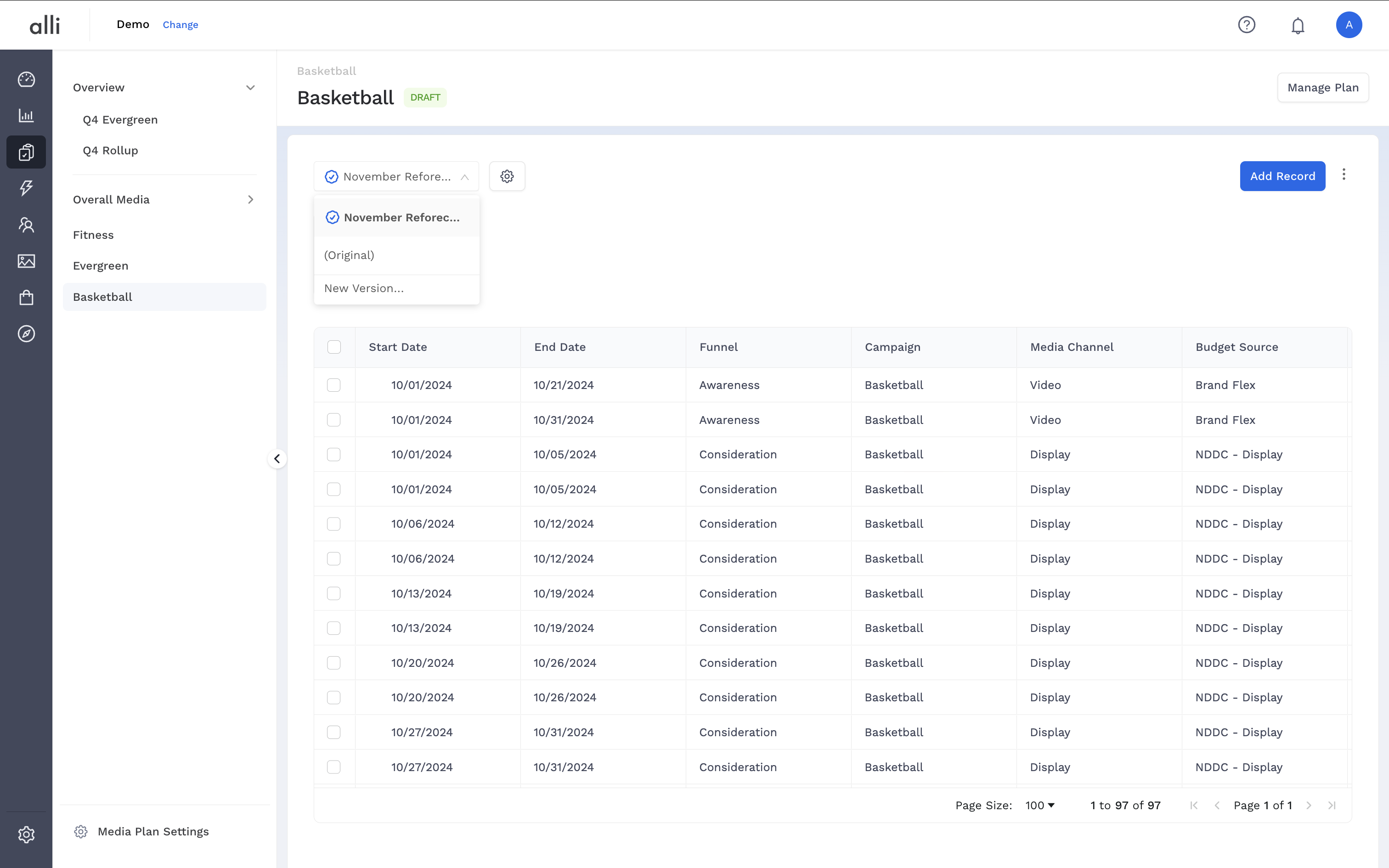Choose New Version... from the menu

(x=364, y=288)
